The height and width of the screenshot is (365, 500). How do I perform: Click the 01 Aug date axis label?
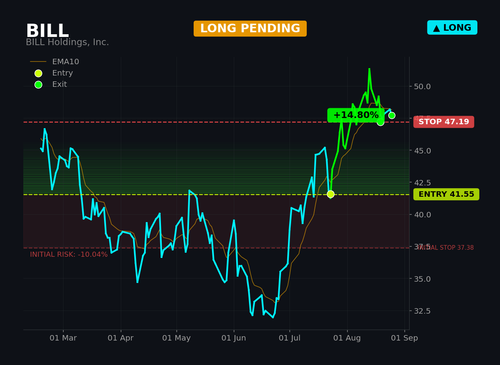pyautogui.click(x=347, y=338)
